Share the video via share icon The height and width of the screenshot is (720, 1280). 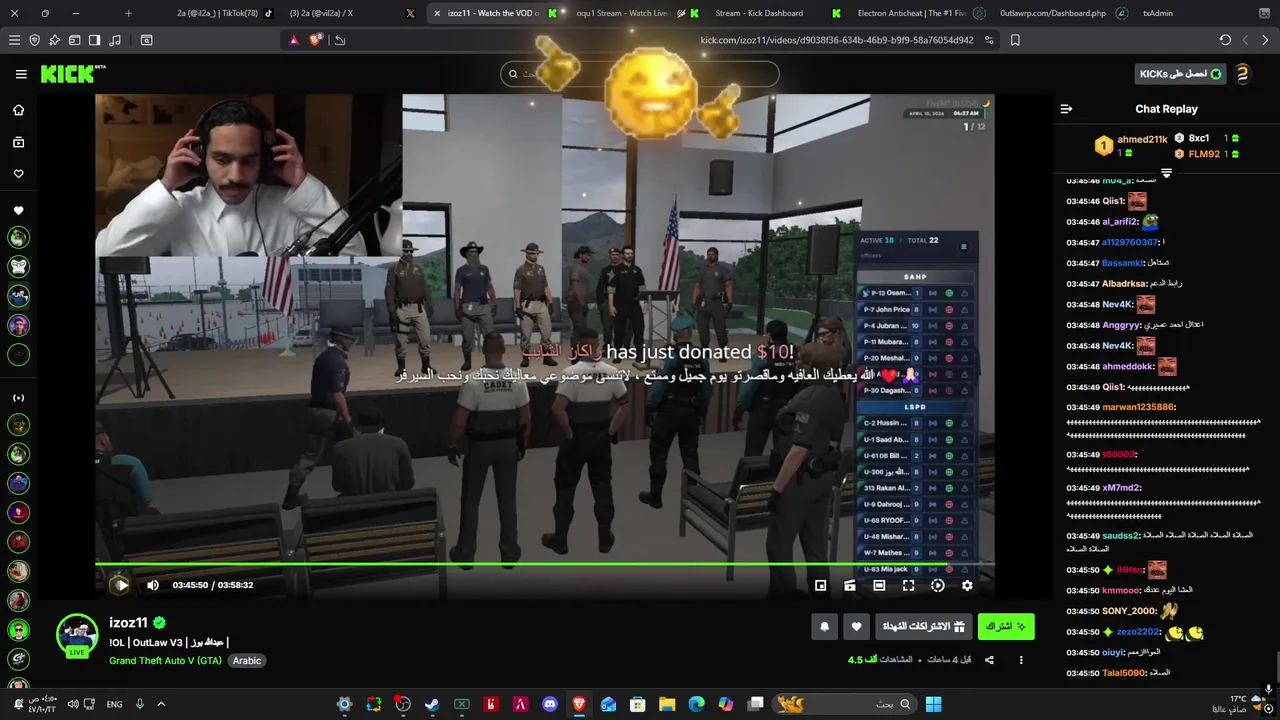coord(989,660)
